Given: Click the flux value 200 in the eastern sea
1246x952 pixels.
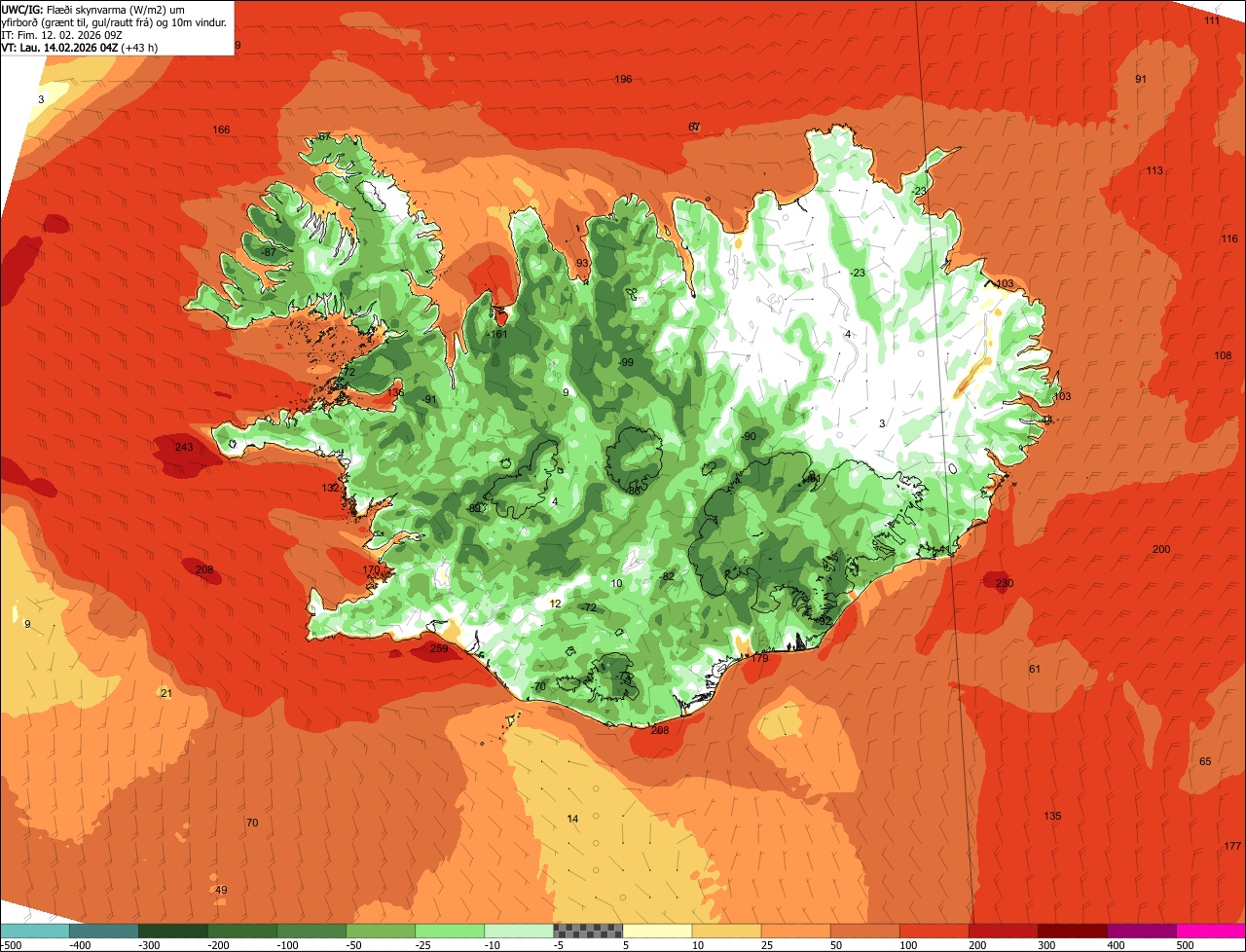Looking at the screenshot, I should pos(1161,549).
